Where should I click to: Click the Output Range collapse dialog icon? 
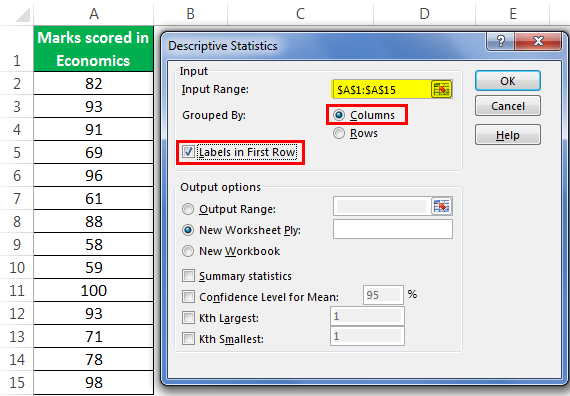click(441, 207)
